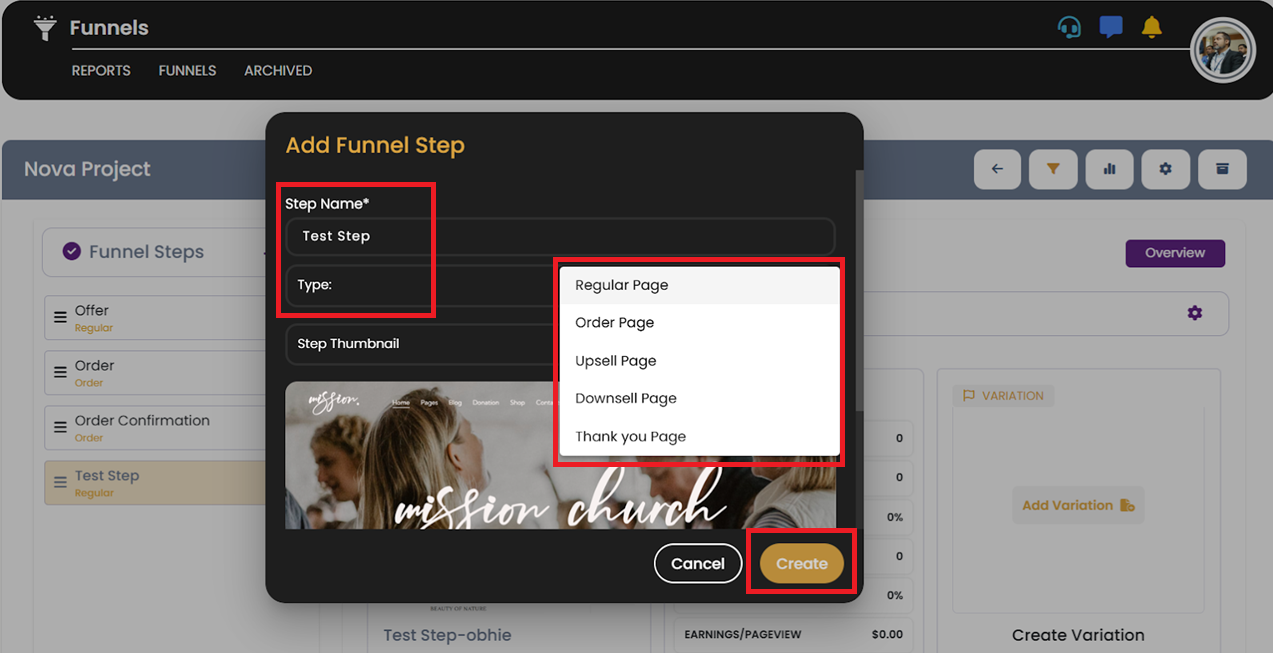Open the chat messages icon
This screenshot has height=653, width=1273.
pos(1110,27)
